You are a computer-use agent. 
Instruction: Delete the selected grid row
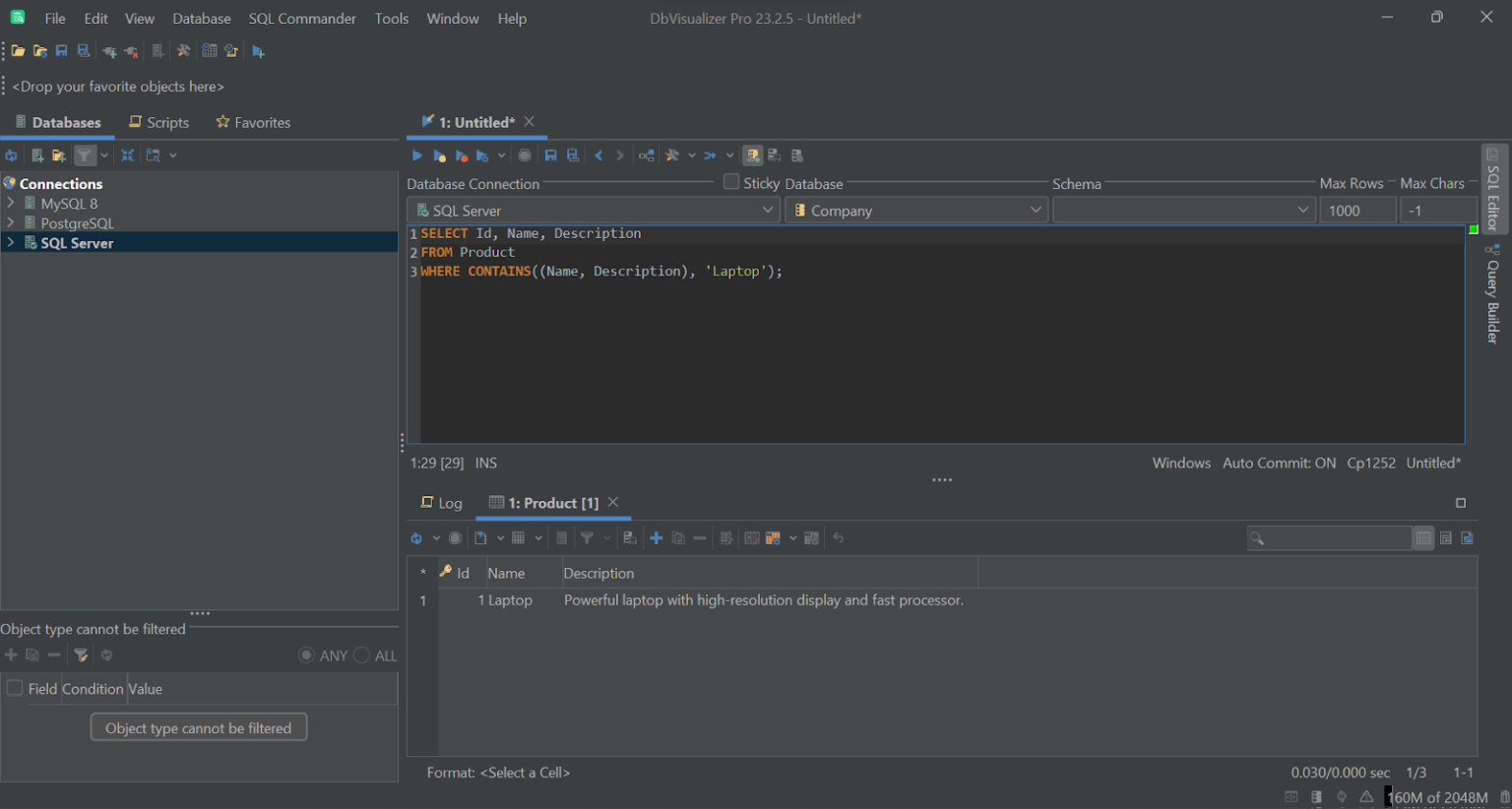[699, 538]
